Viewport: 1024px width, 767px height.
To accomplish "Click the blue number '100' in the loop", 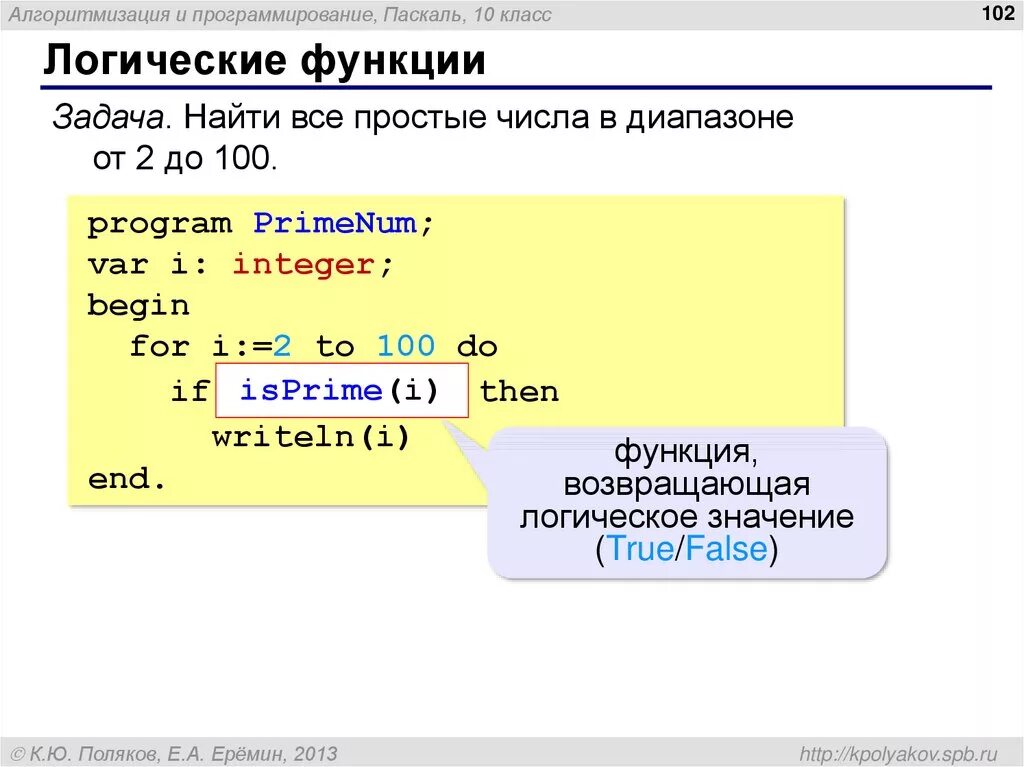I will click(406, 346).
